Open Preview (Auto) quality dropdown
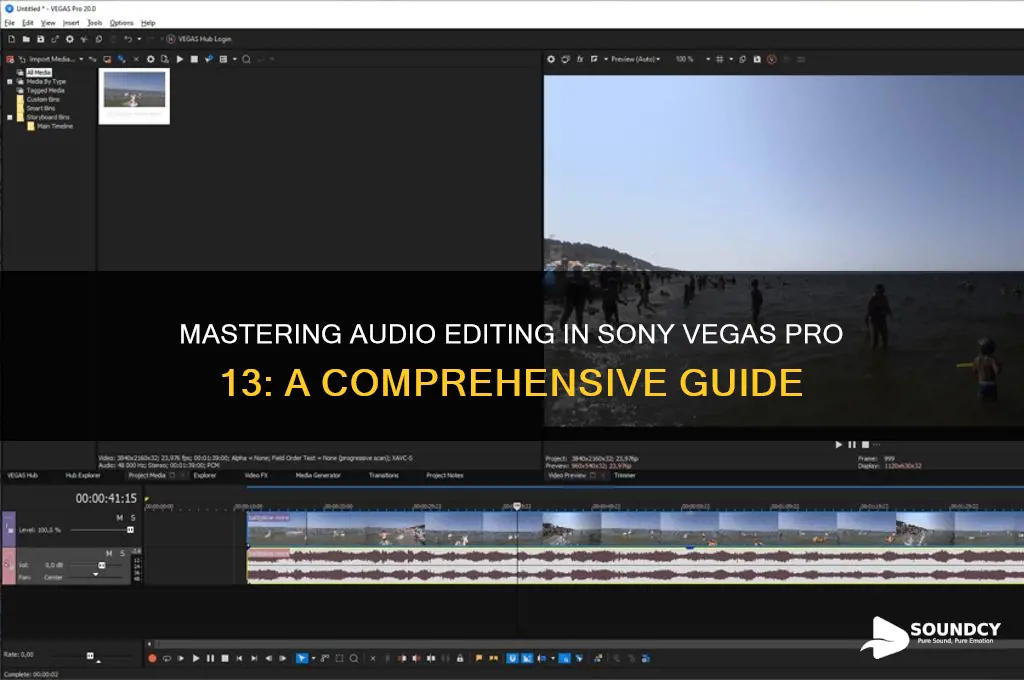Screen dimensions: 1024x680 635,59
